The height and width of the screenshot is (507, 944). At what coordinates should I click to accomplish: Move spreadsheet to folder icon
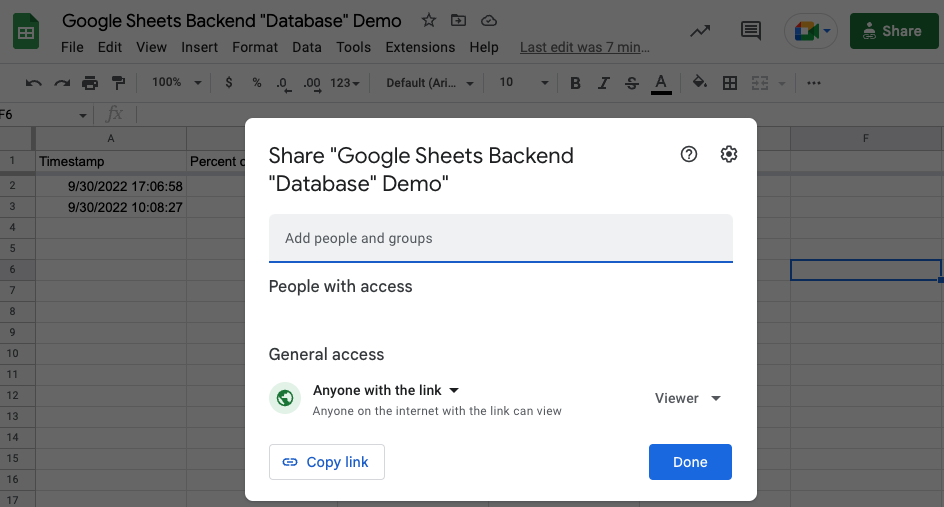pos(458,20)
